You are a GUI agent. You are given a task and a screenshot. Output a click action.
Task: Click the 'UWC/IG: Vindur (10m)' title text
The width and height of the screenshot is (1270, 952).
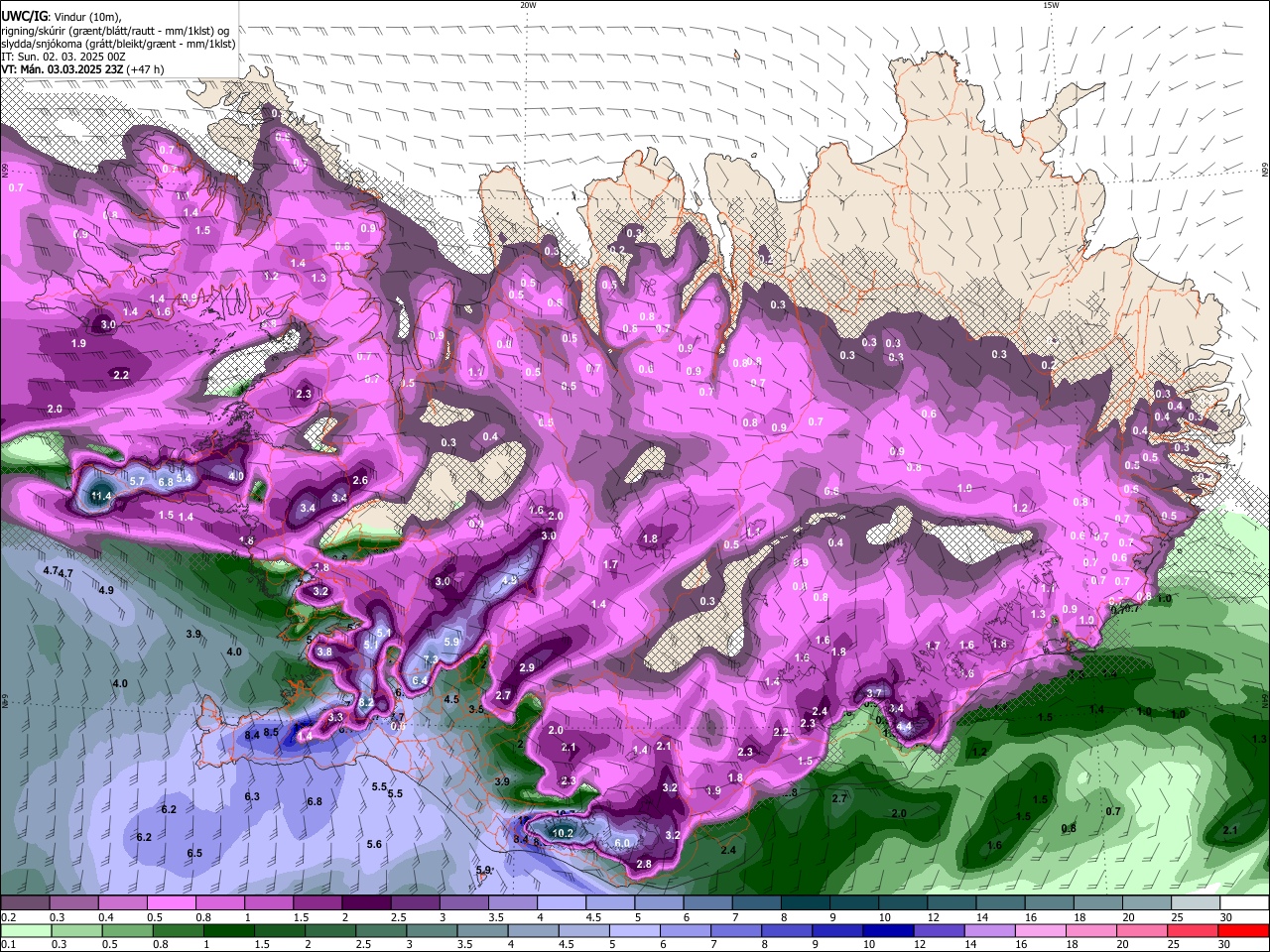(61, 17)
